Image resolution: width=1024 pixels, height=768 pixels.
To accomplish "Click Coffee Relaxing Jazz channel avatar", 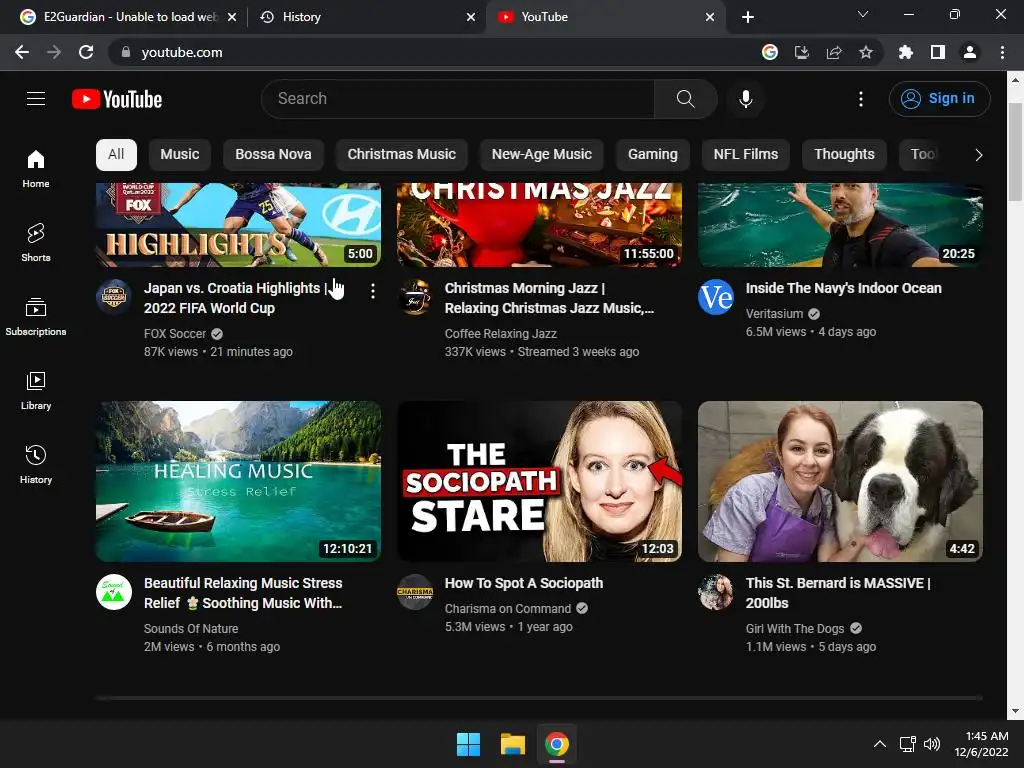I will [415, 297].
